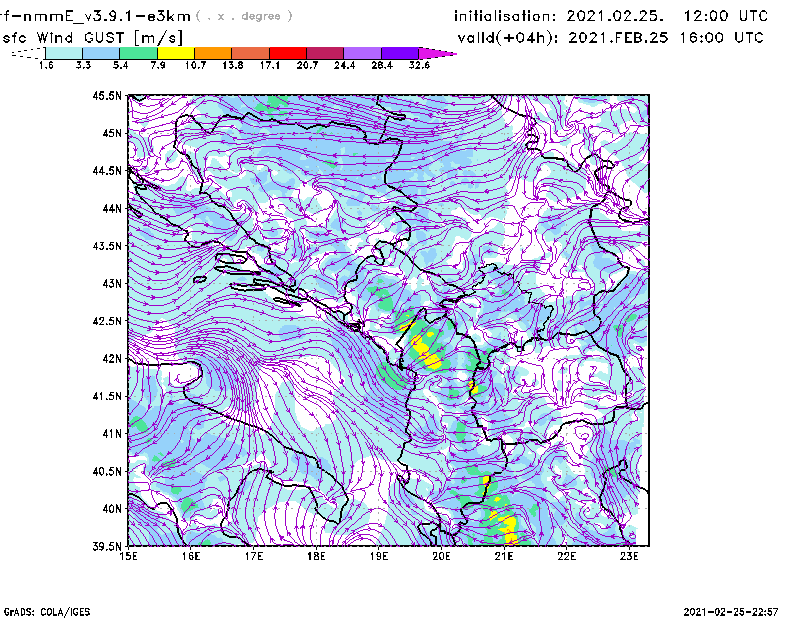Click the magenta arrow end of colorbar
Viewport: 800px width, 618px height.
(x=437, y=53)
